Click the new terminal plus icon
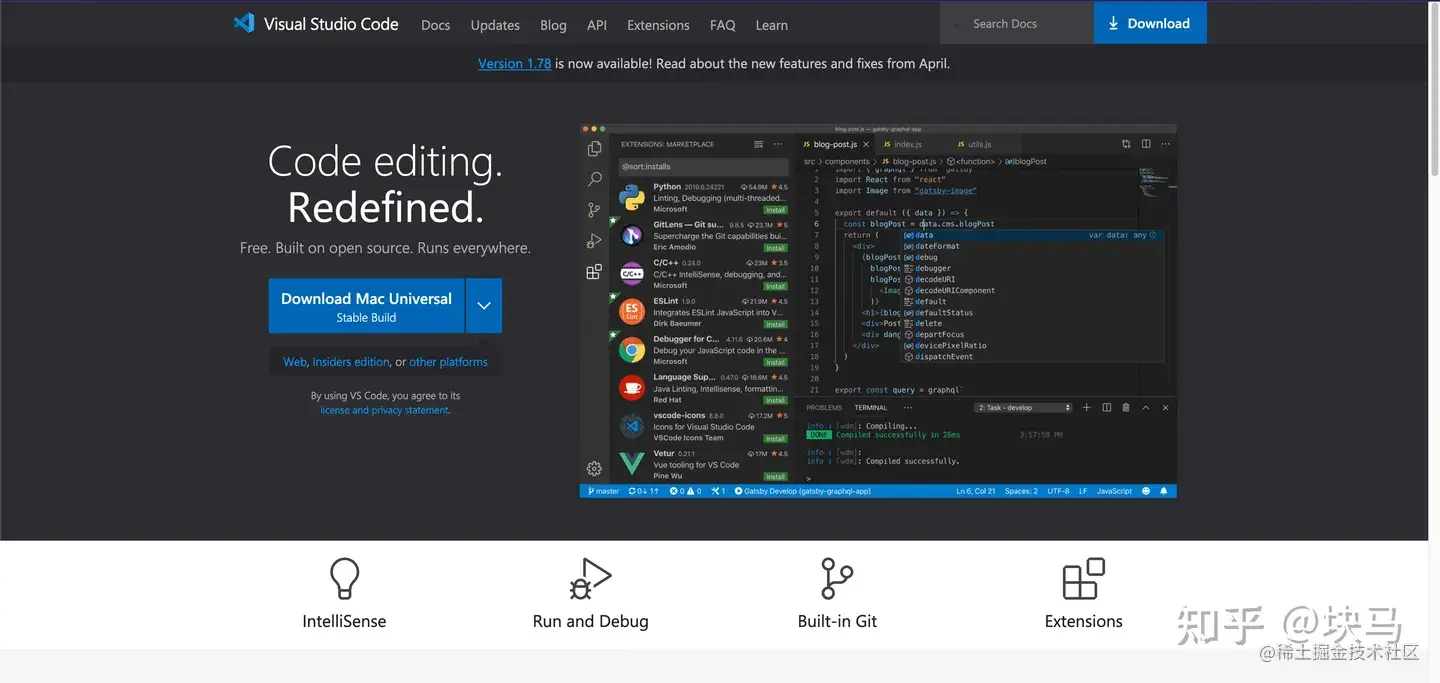The image size is (1440, 683). (x=1088, y=408)
